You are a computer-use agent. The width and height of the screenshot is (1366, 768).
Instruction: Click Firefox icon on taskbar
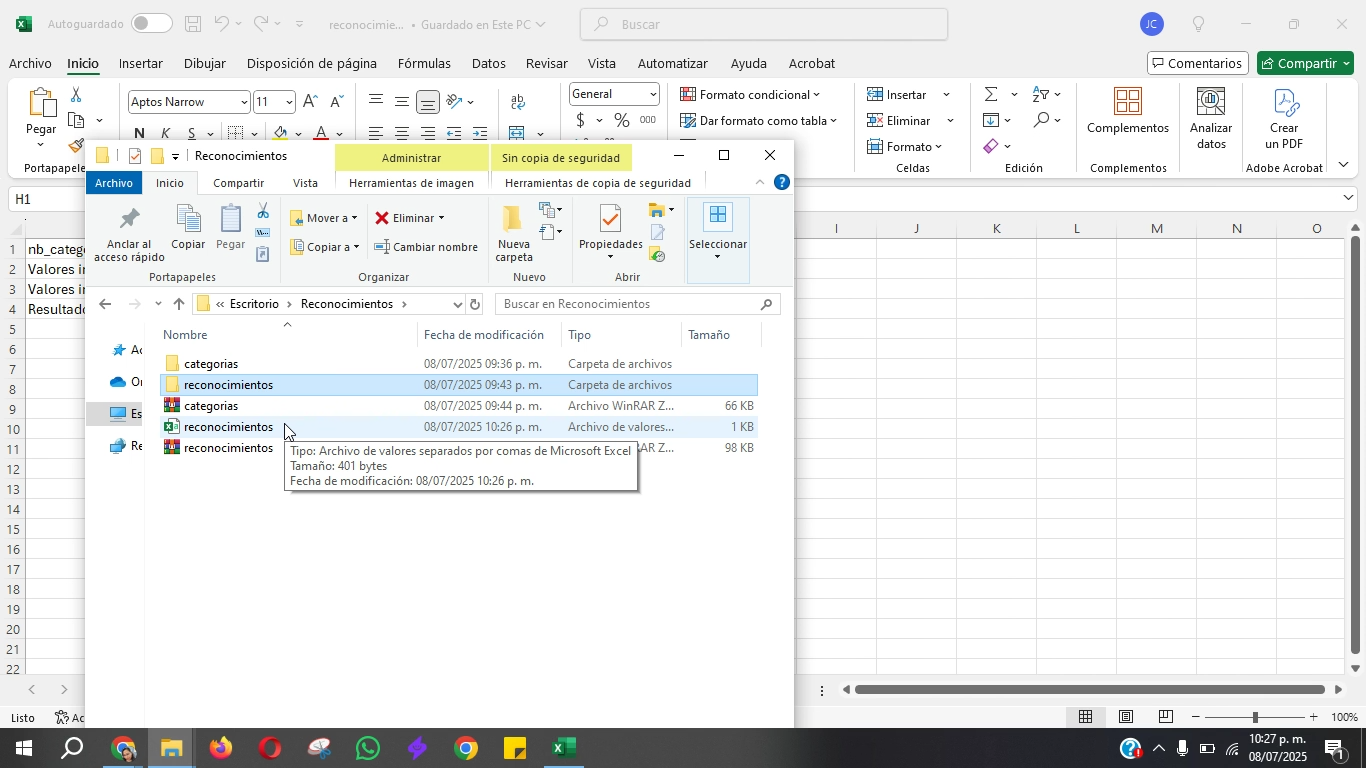coord(220,748)
